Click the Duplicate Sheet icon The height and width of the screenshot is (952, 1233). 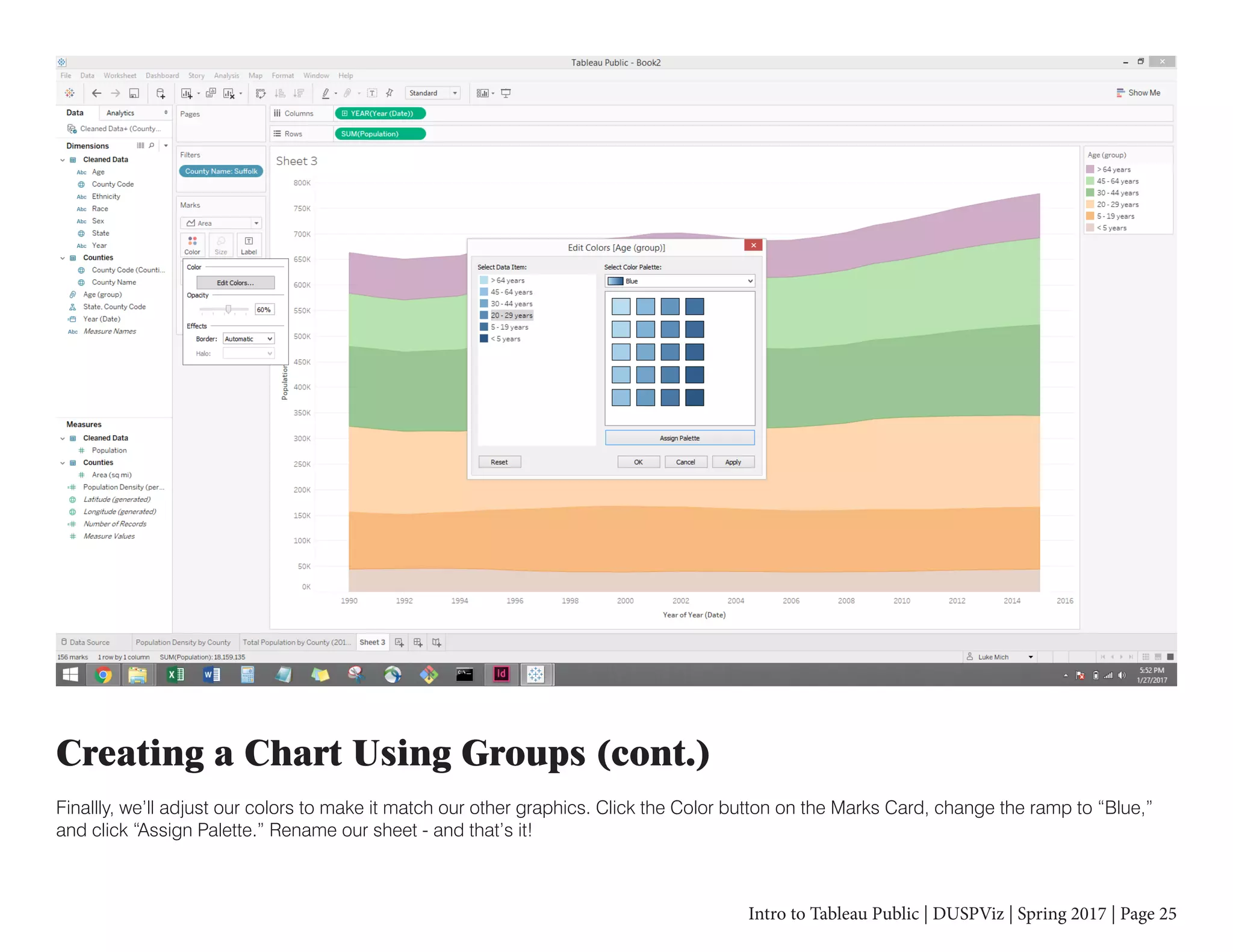click(211, 93)
